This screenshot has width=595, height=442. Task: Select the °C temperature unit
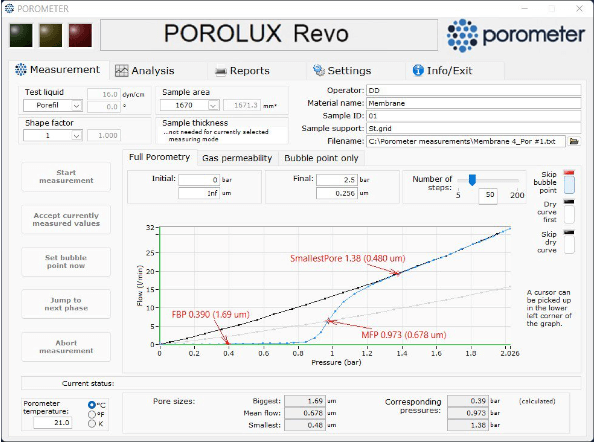pyautogui.click(x=91, y=404)
